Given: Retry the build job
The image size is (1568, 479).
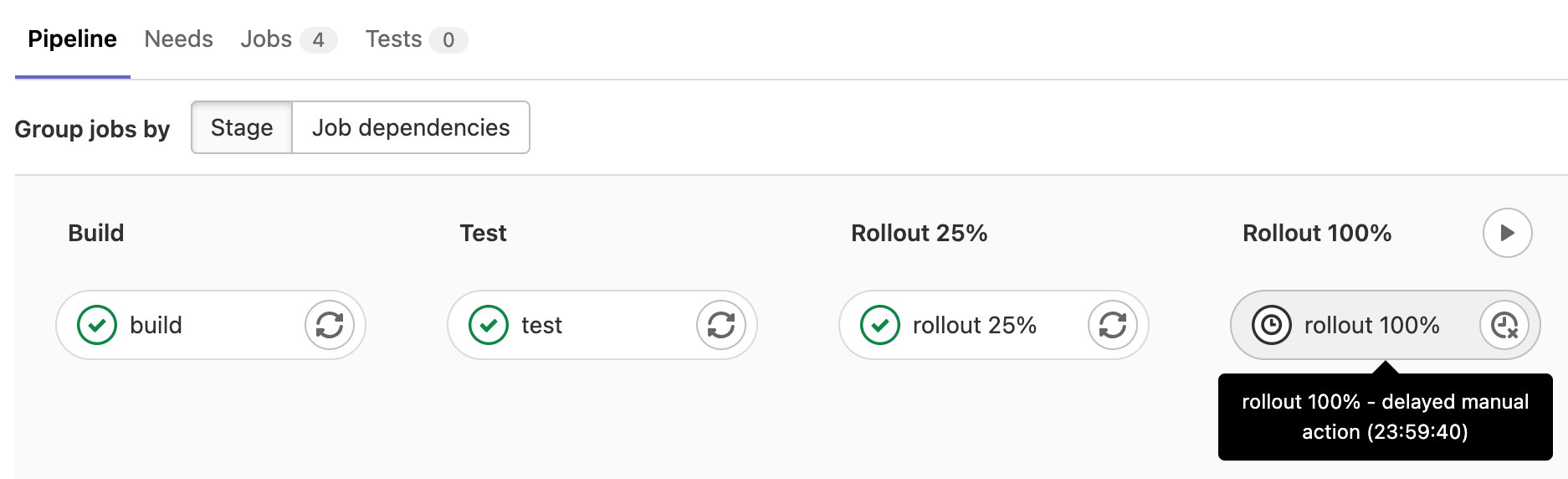Looking at the screenshot, I should 330,325.
